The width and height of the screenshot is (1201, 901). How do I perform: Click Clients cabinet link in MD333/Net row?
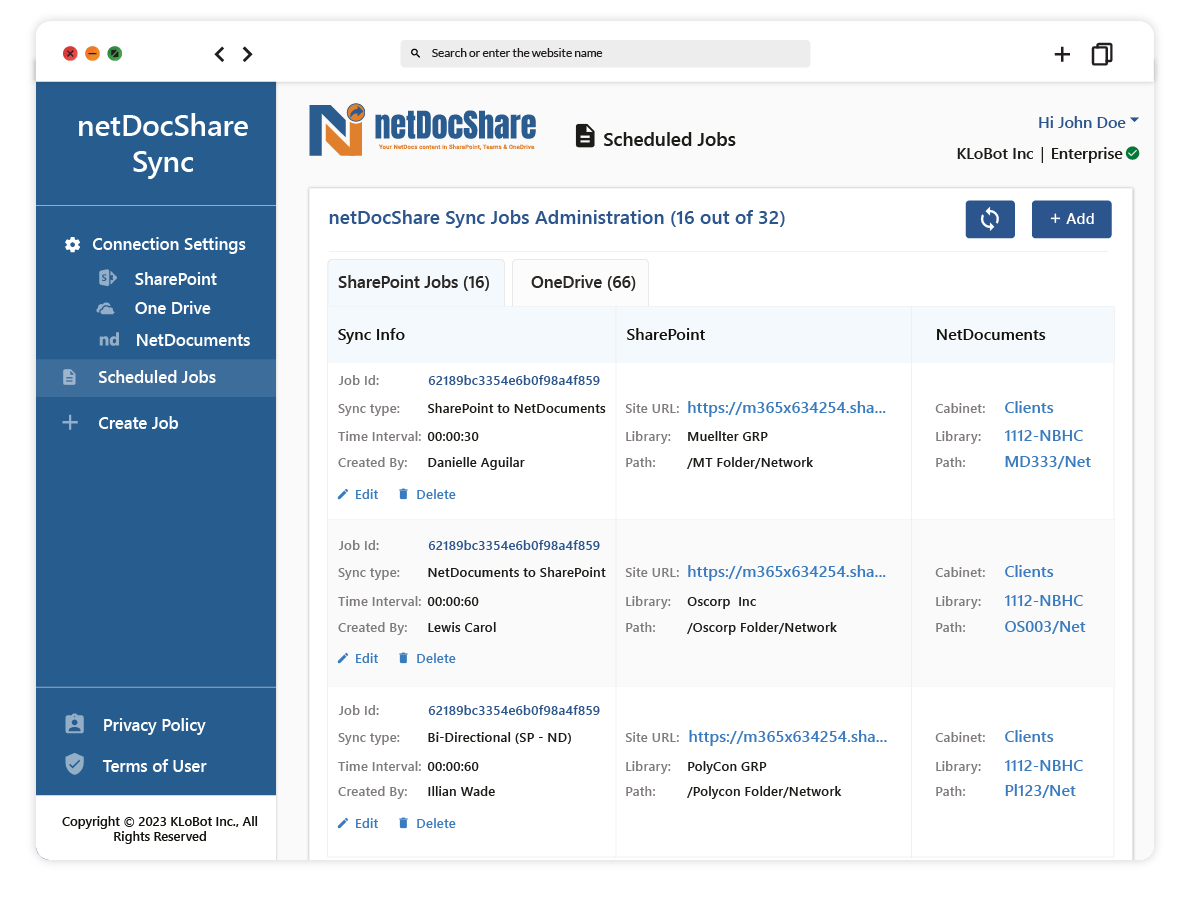tap(1029, 408)
